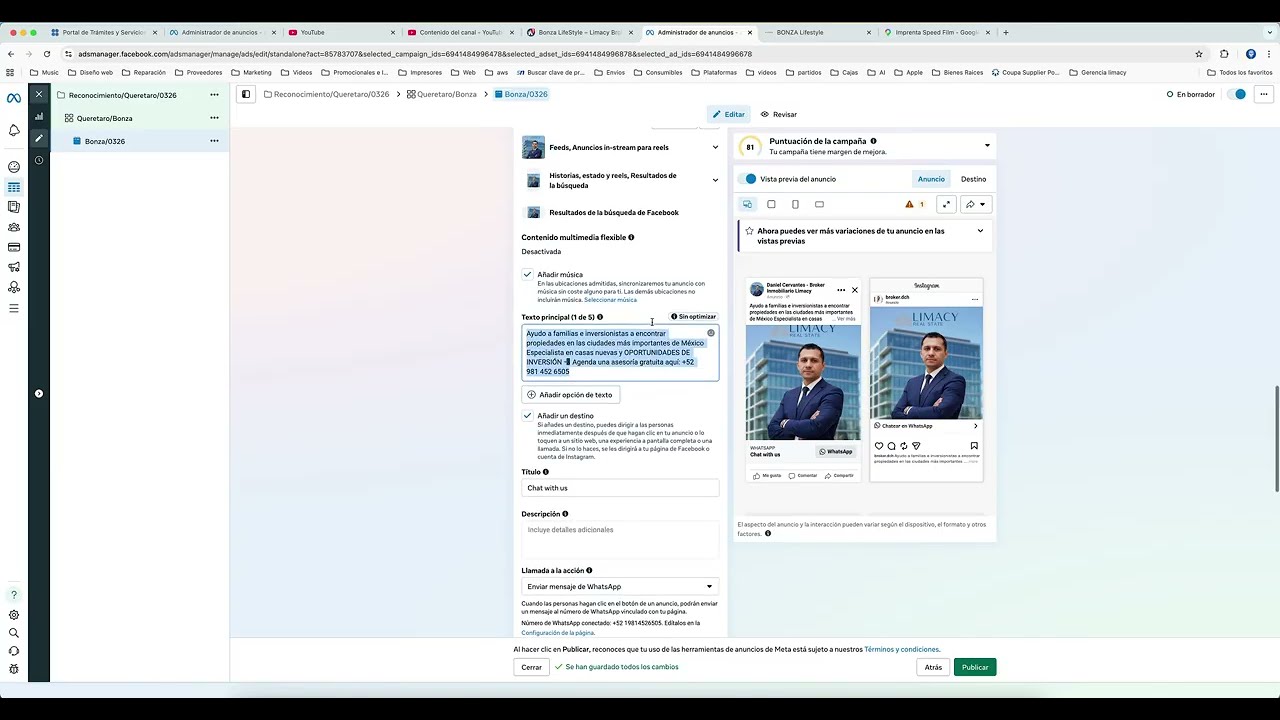Select the pencil edit mode icon
1280x720 pixels.
coord(39,138)
